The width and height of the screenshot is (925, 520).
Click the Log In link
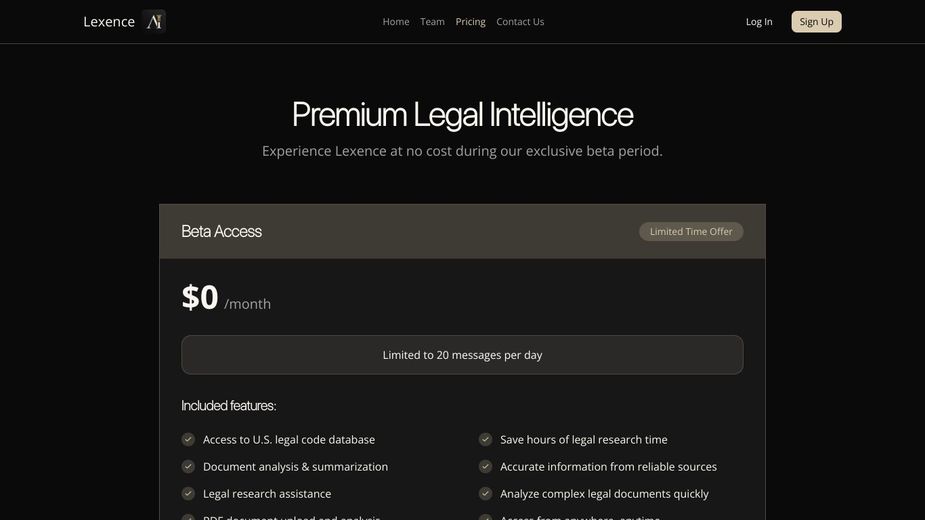point(759,22)
